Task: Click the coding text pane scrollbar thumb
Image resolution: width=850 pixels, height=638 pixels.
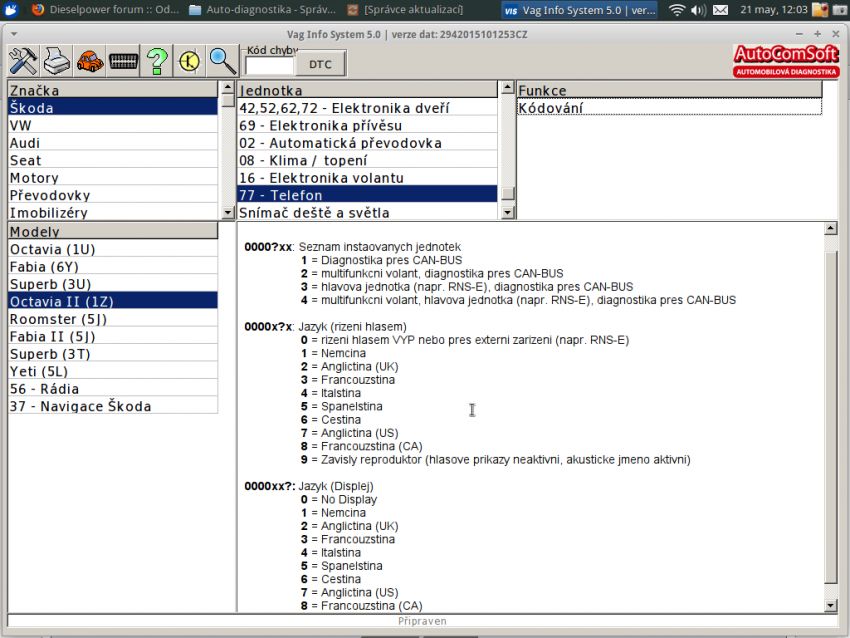Action: pyautogui.click(x=830, y=417)
